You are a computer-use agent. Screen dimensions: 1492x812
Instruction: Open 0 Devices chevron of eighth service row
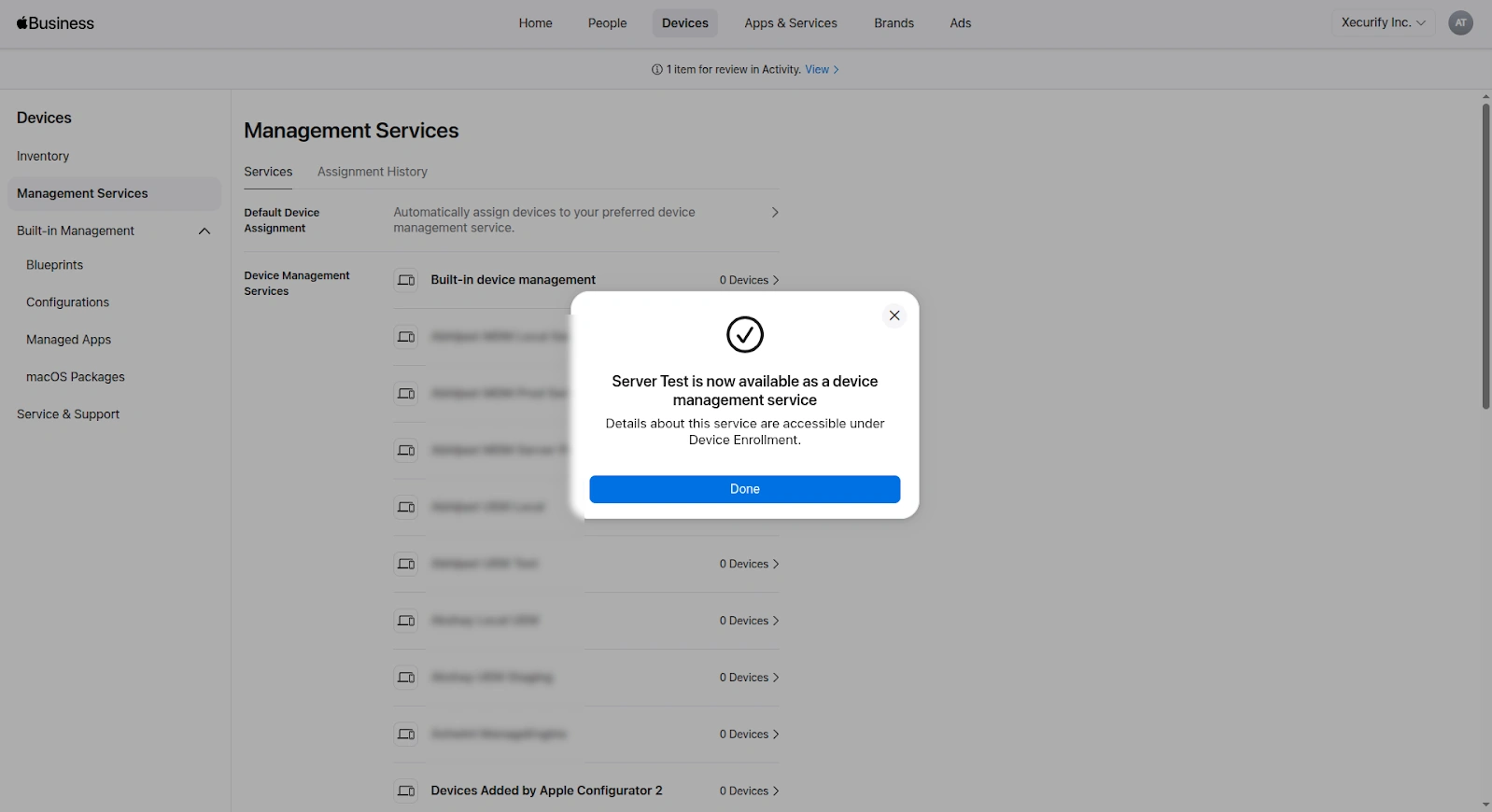tap(776, 678)
